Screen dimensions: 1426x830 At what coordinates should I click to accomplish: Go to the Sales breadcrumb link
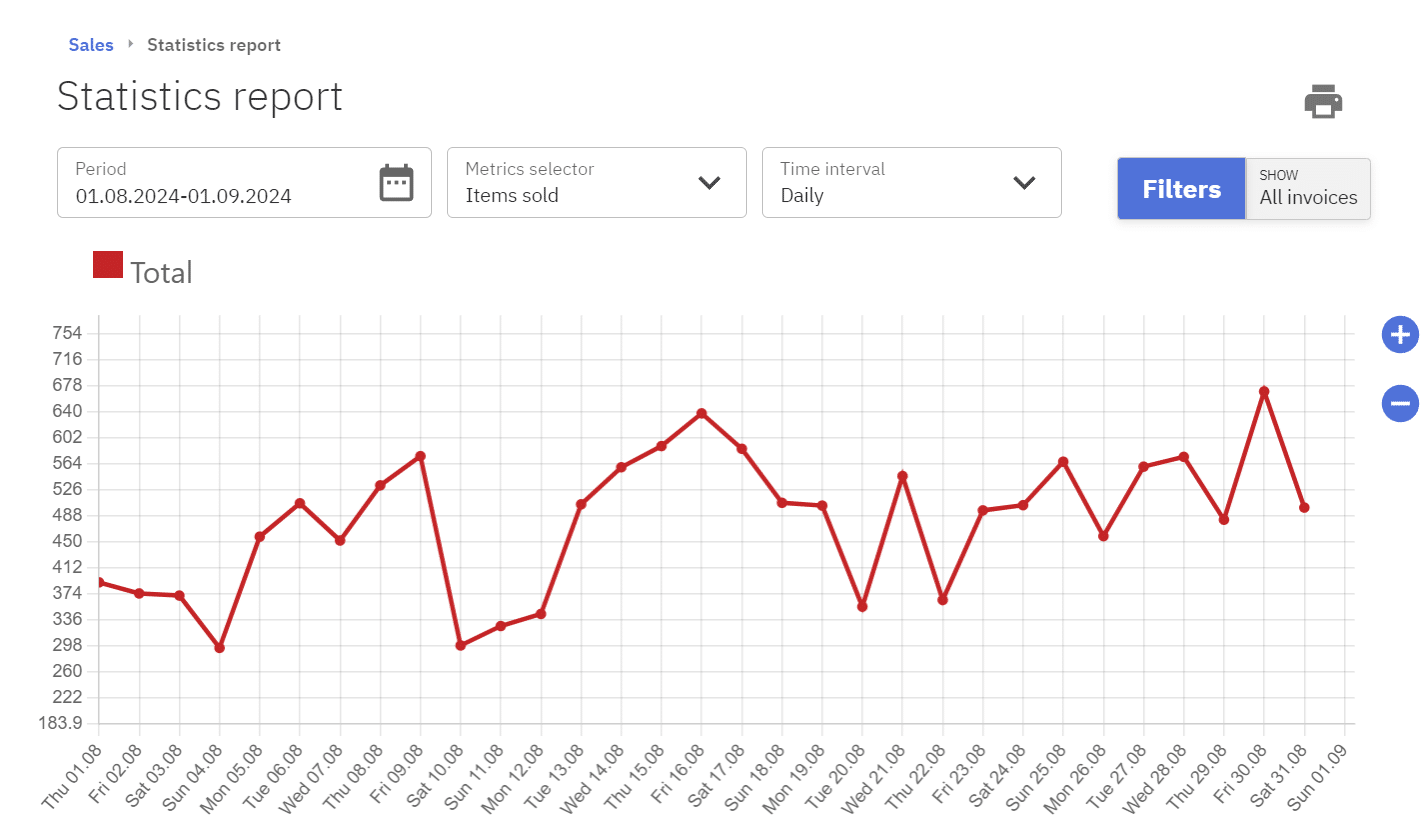tap(91, 45)
